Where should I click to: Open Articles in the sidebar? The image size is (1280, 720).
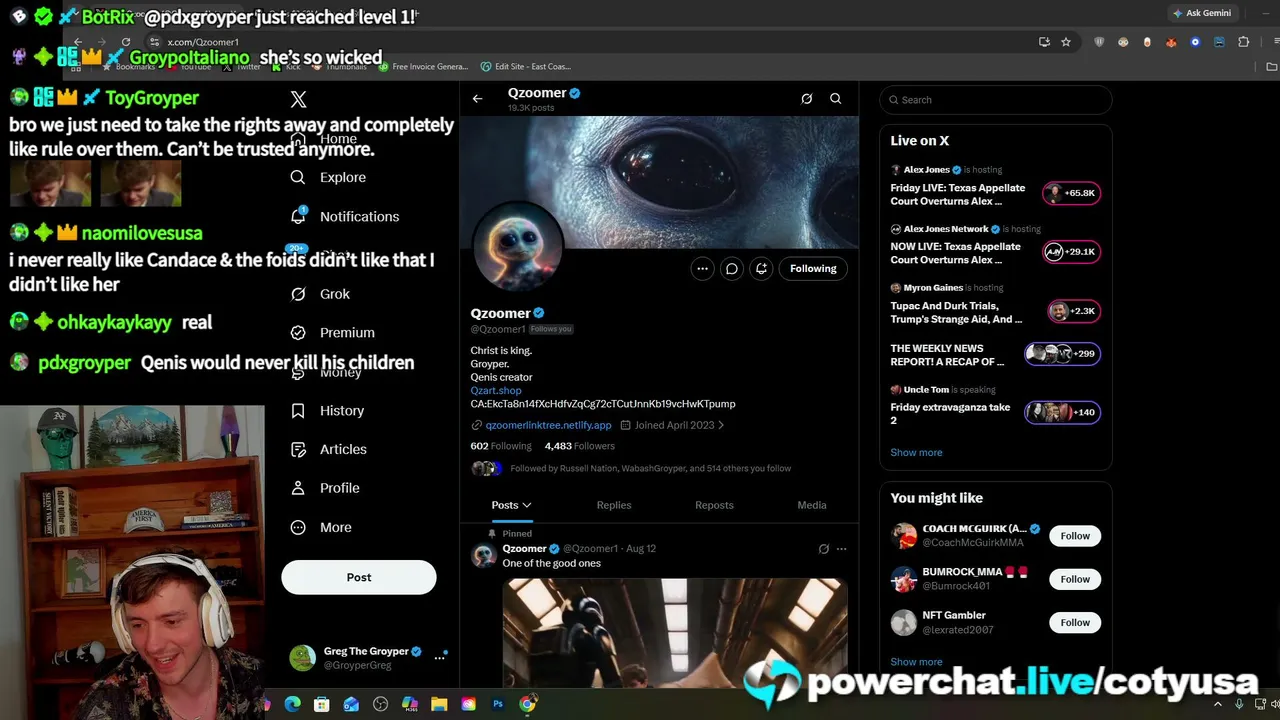[328, 449]
